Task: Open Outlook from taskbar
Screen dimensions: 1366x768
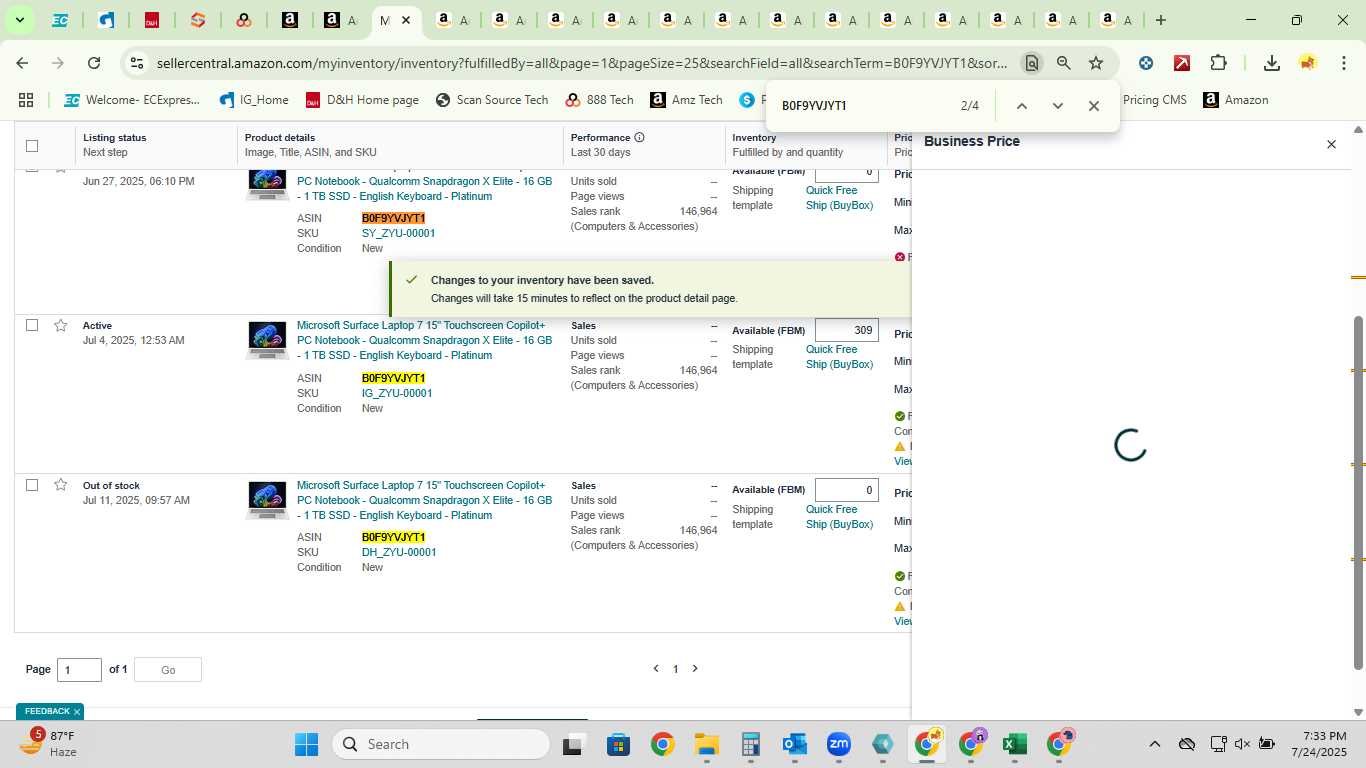Action: click(x=795, y=744)
